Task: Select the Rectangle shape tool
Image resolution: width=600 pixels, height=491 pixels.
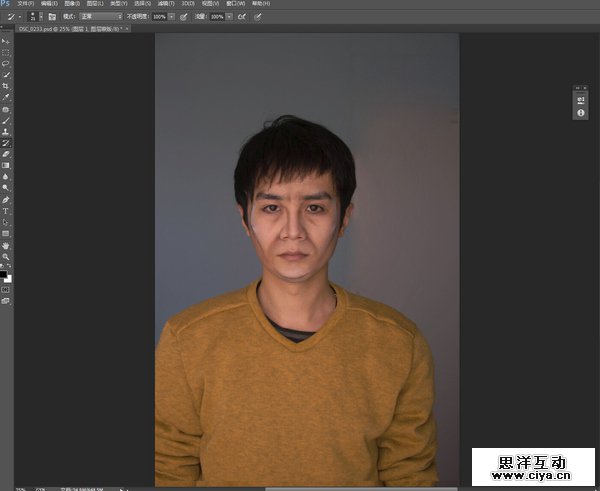Action: tap(5, 233)
